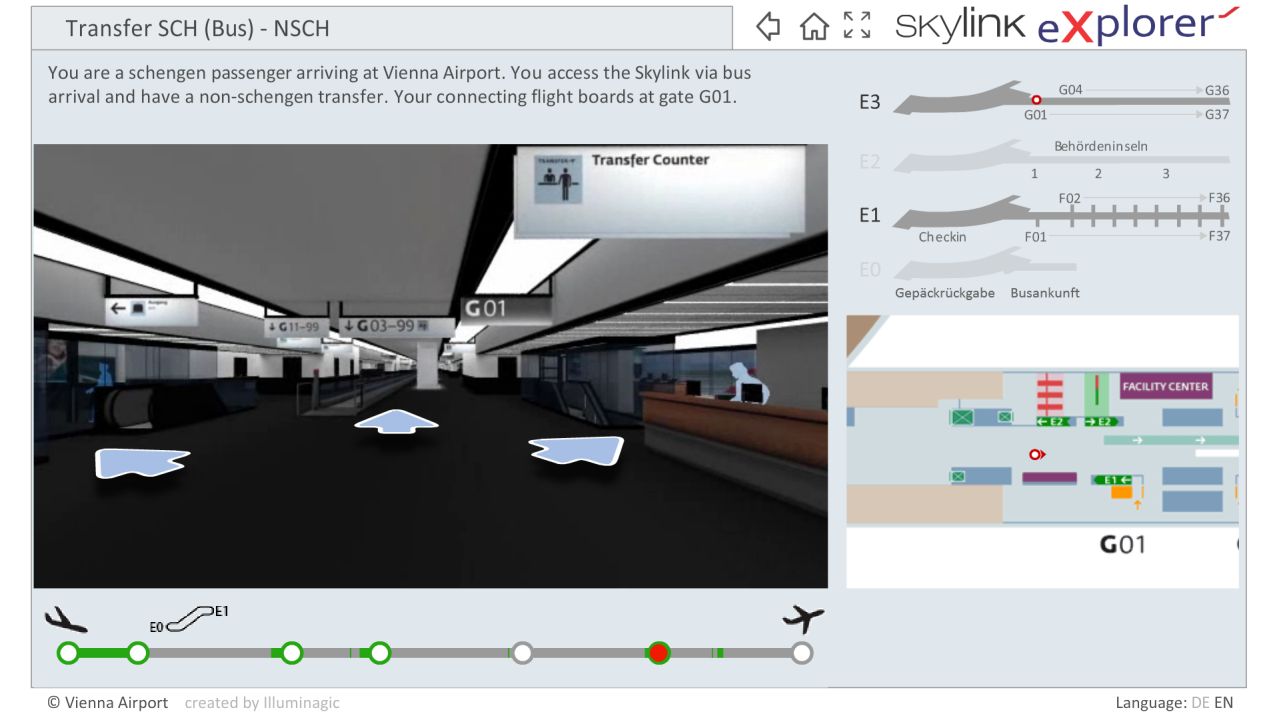Switch language to EN
This screenshot has width=1280, height=720.
click(1223, 703)
